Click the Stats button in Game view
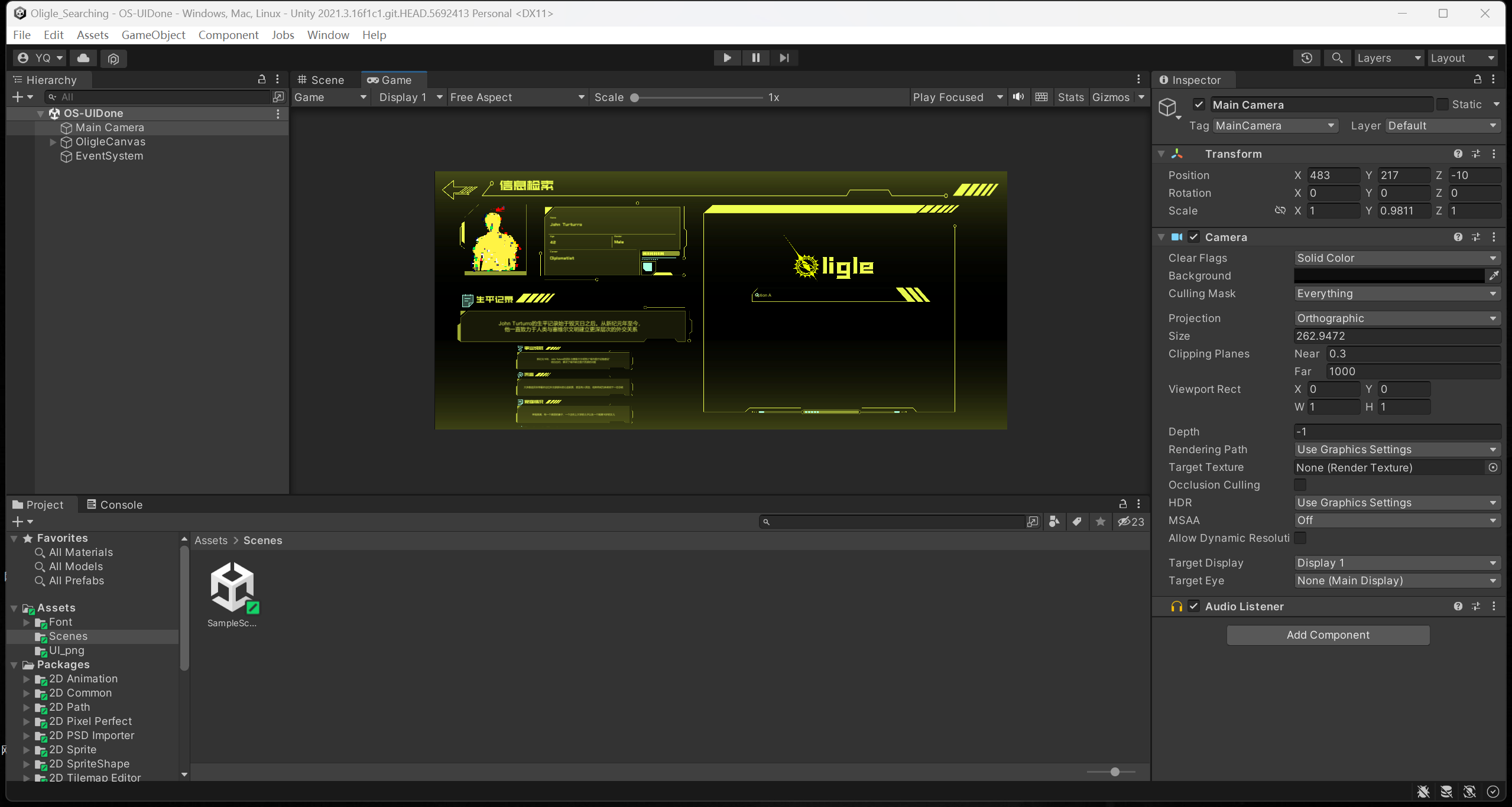The height and width of the screenshot is (807, 1512). pyautogui.click(x=1070, y=97)
